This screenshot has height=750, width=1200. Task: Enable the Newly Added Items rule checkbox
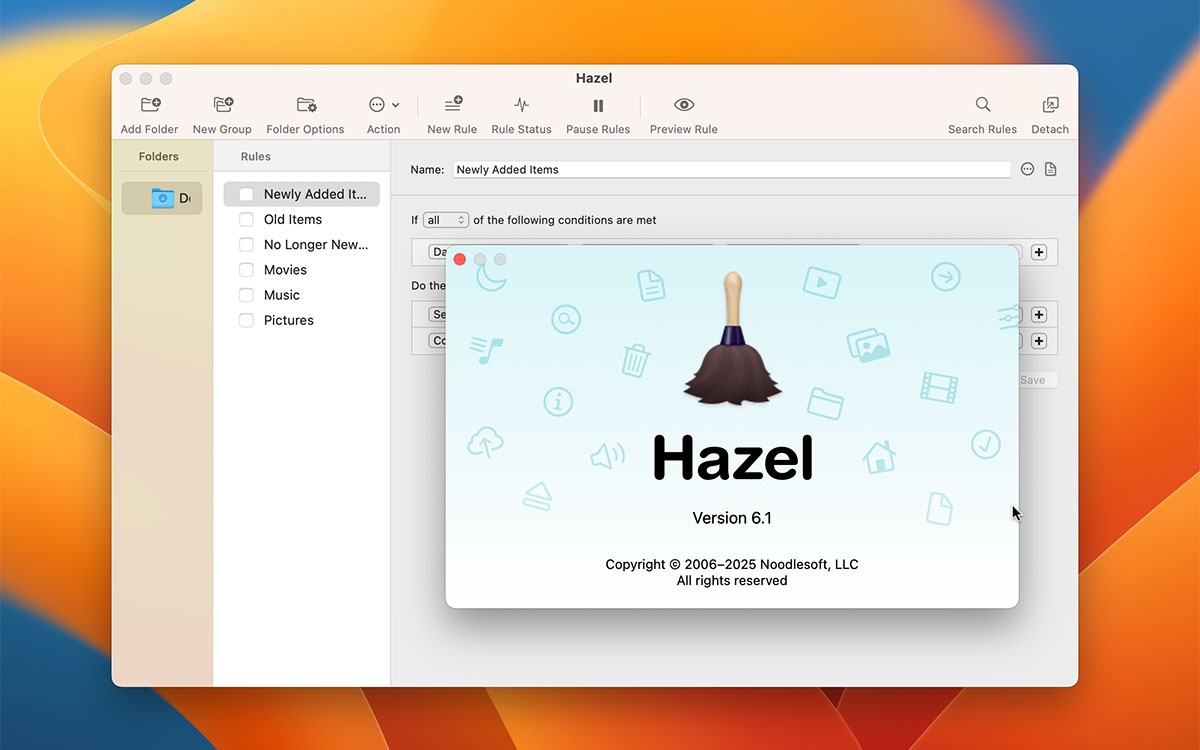(246, 195)
